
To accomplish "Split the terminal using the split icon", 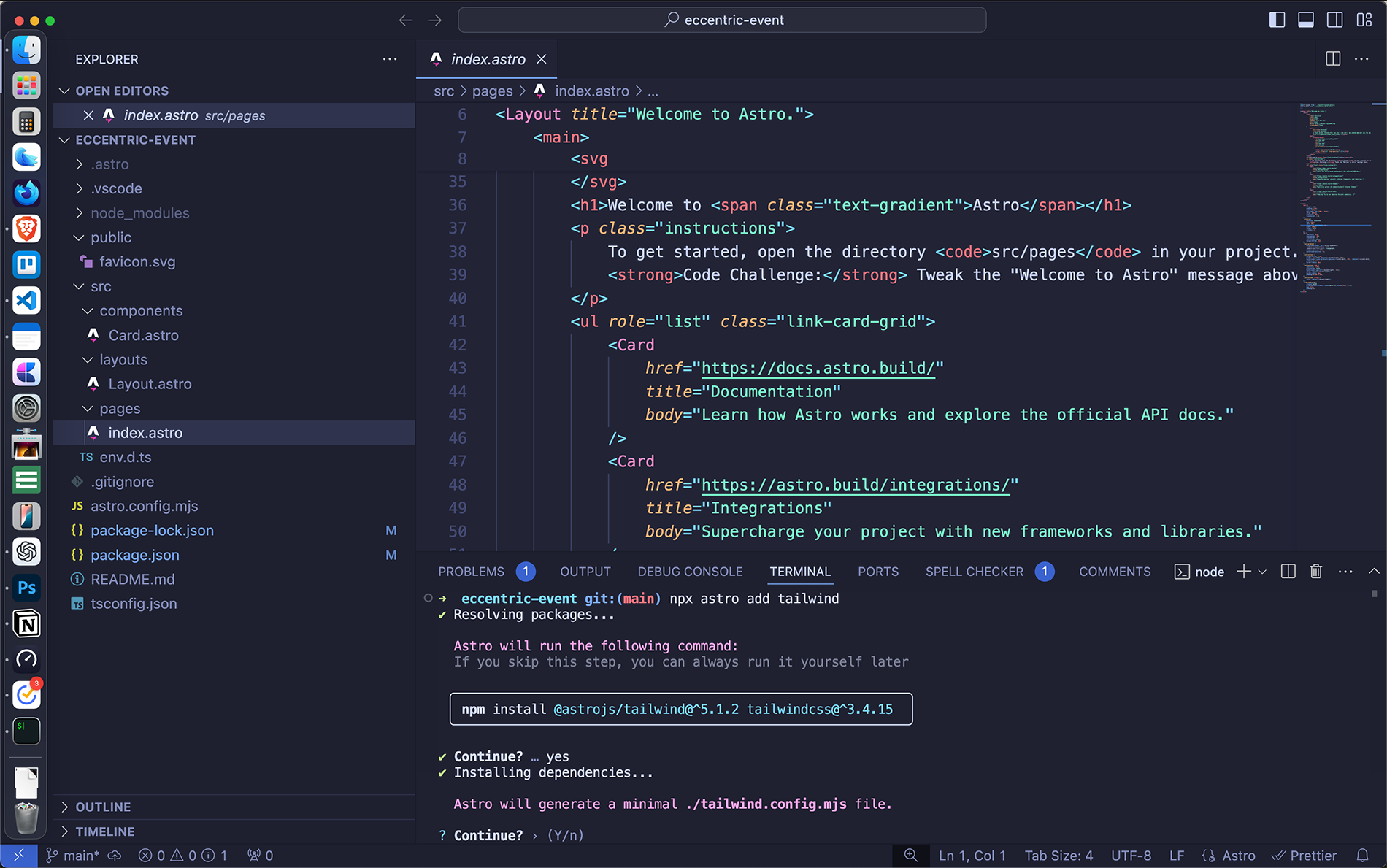I will [1287, 572].
